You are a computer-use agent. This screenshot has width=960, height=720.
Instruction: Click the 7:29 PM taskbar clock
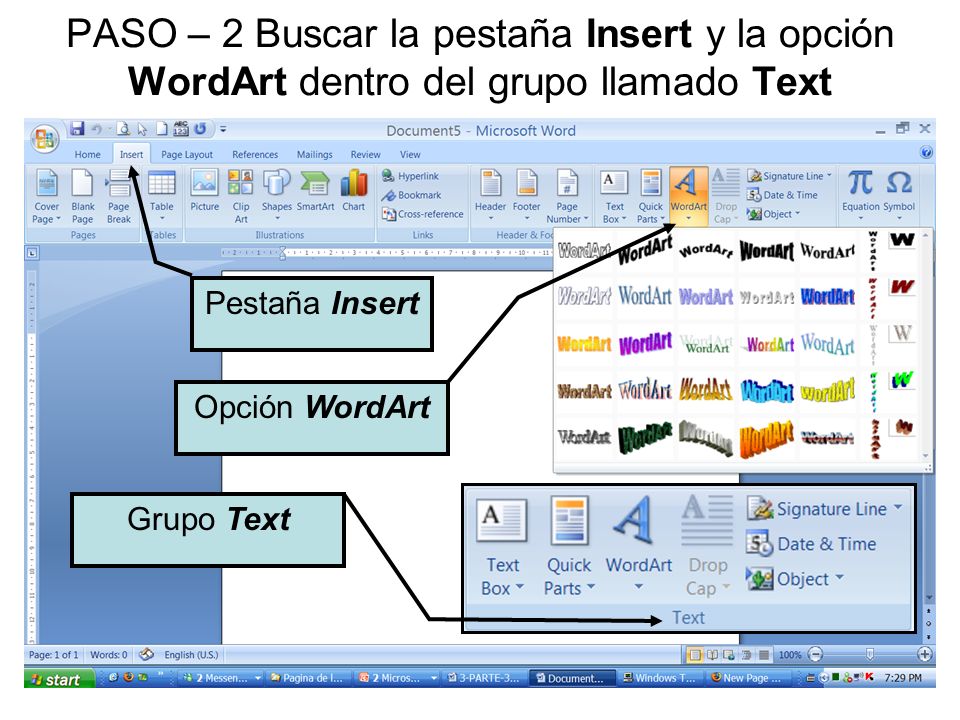click(903, 678)
